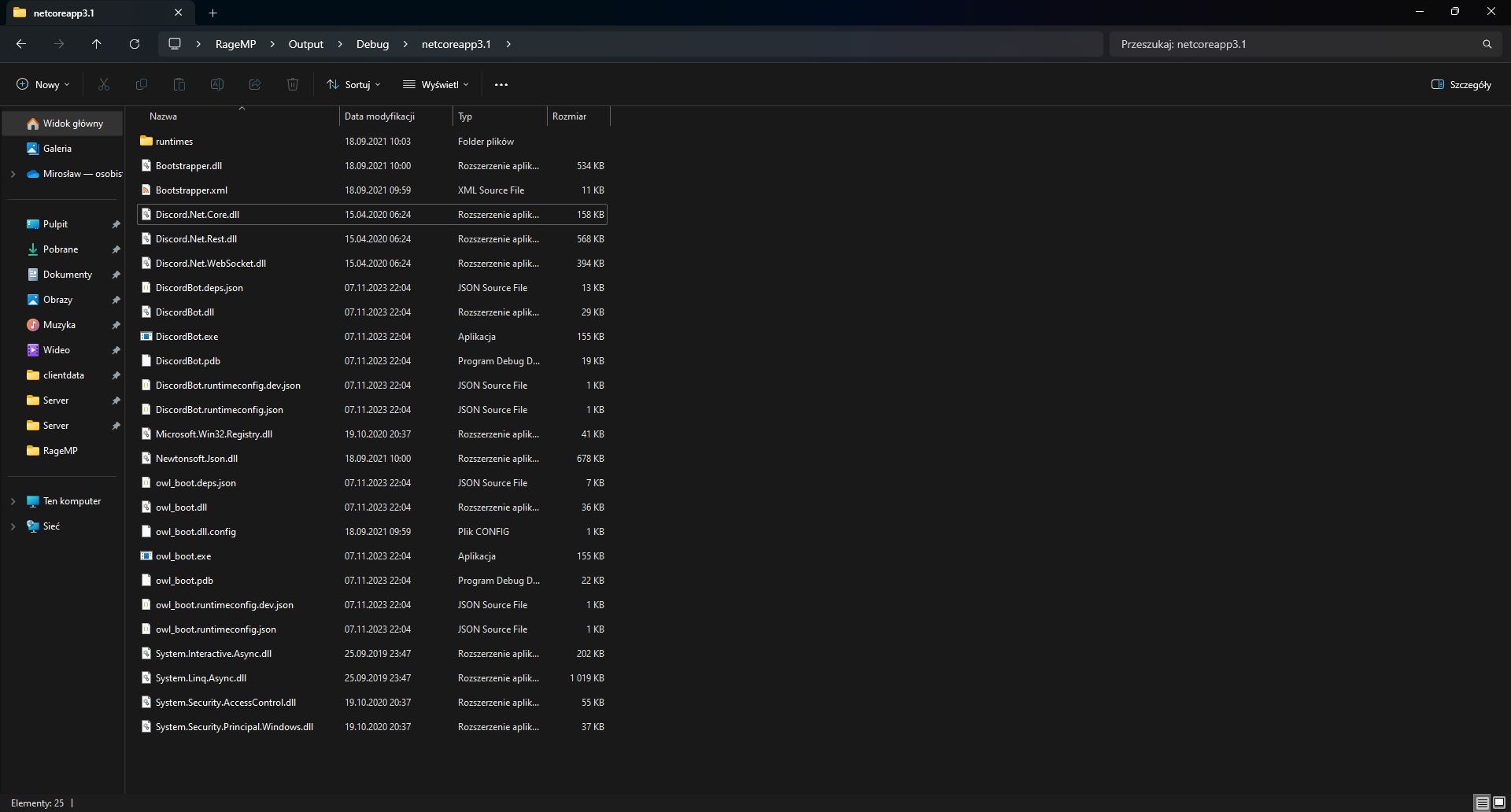This screenshot has height=812, width=1511.
Task: Toggle the Szczegóły details pane
Action: coord(1461,84)
